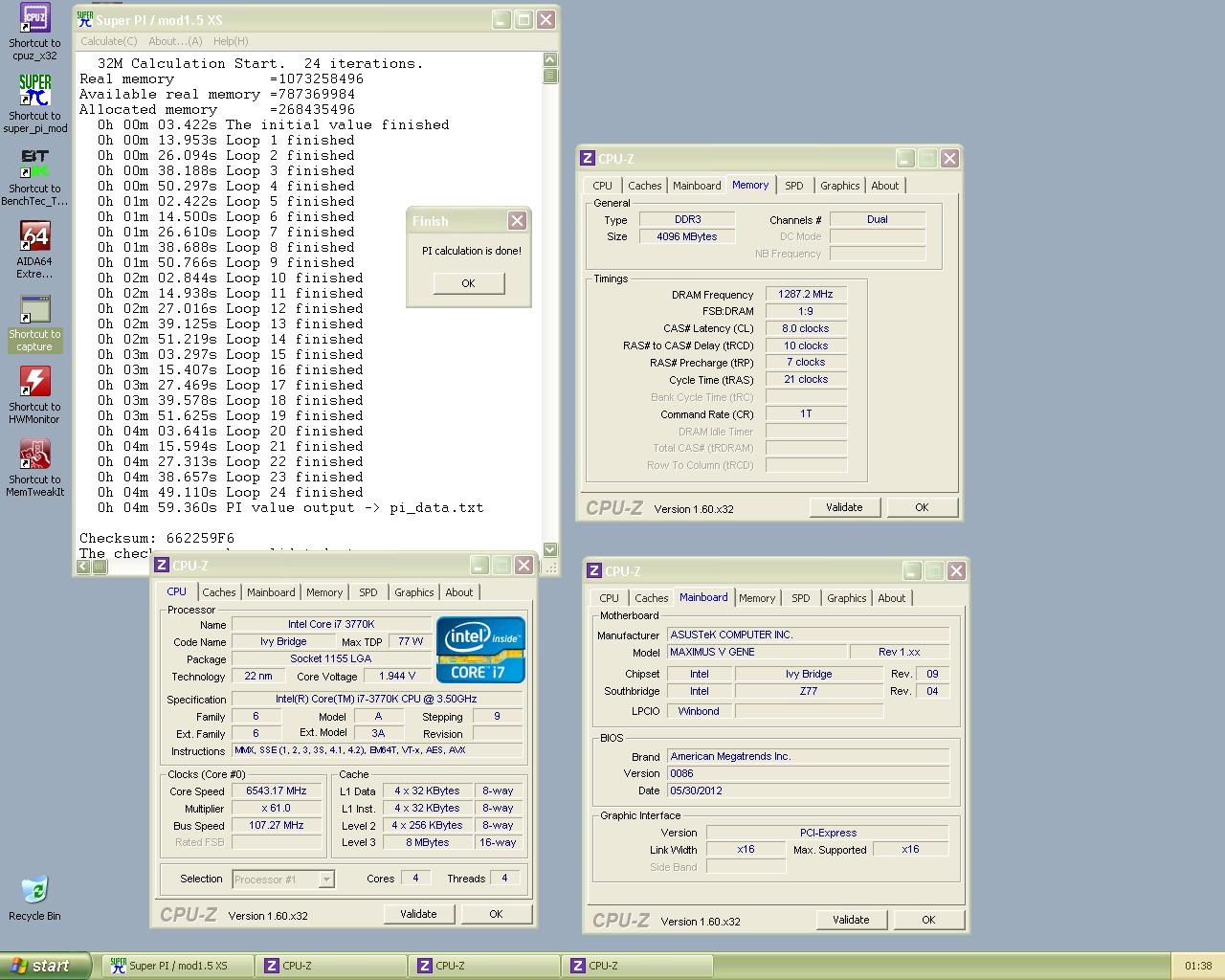Open the About...(A) menu in Super PI

(x=175, y=41)
